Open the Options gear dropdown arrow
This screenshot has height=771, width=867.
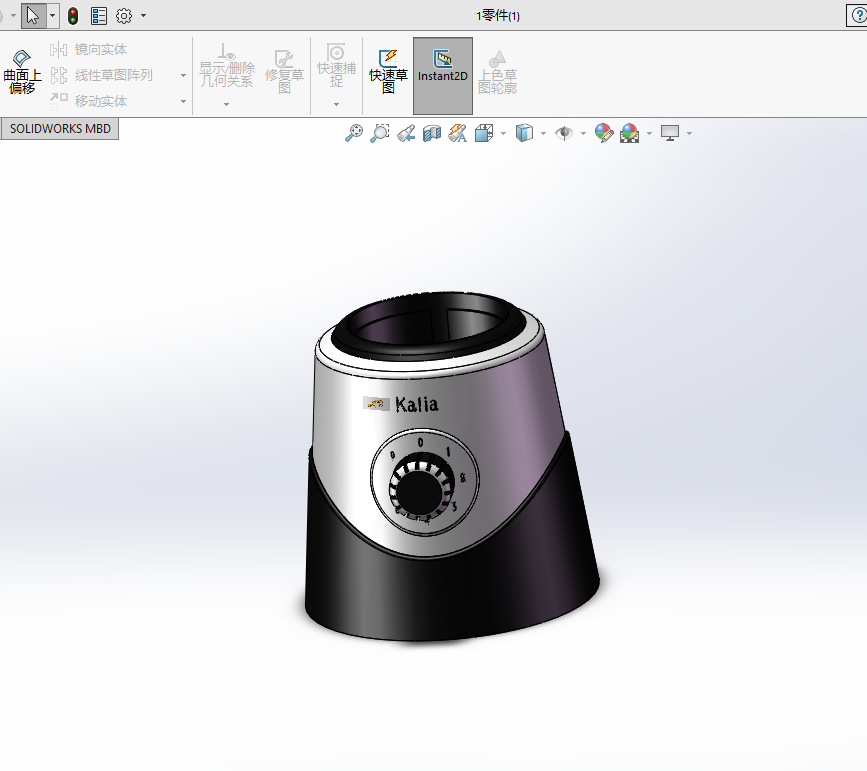[x=144, y=16]
